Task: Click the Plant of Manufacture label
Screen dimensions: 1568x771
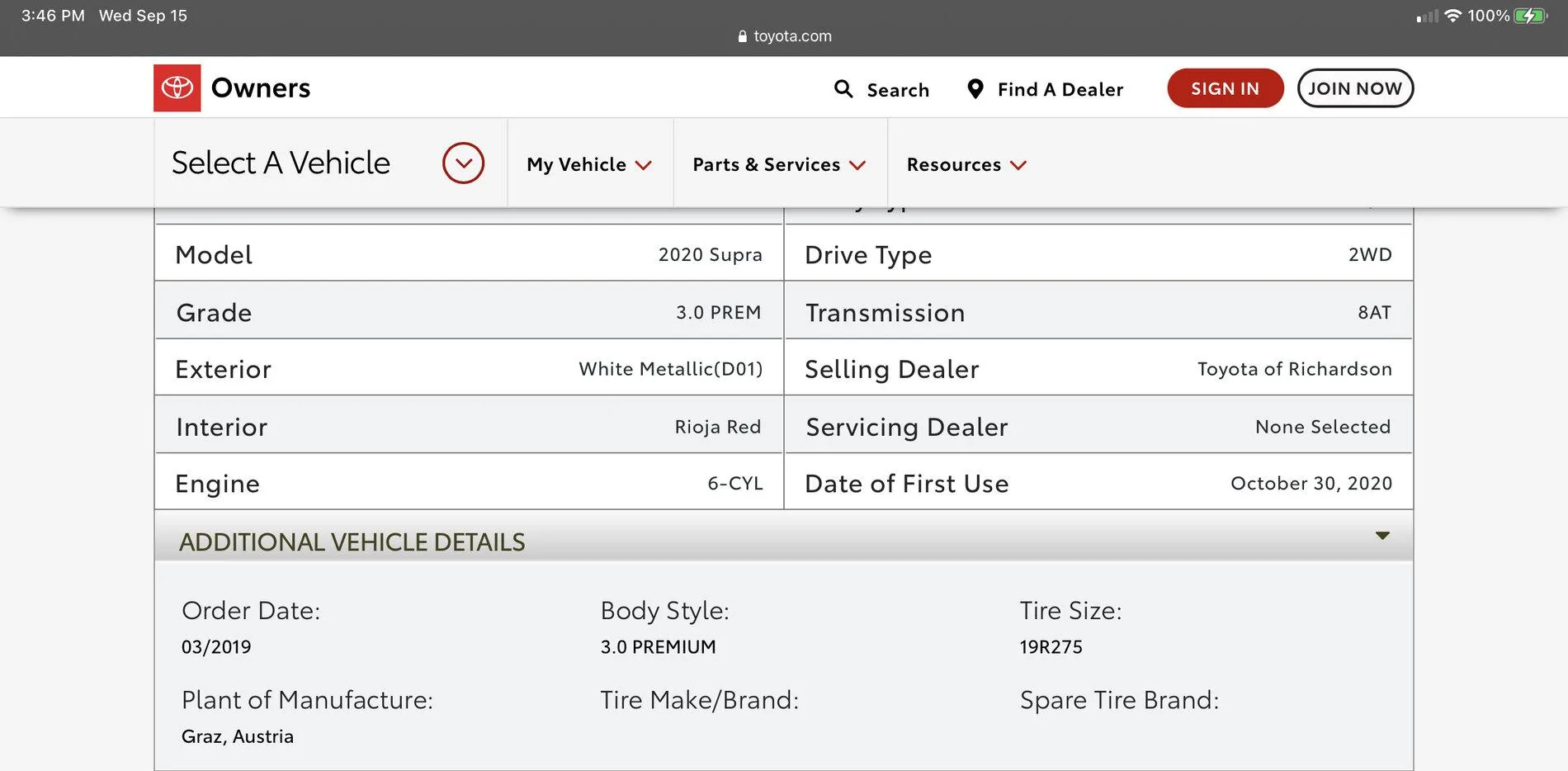Action: coord(307,699)
